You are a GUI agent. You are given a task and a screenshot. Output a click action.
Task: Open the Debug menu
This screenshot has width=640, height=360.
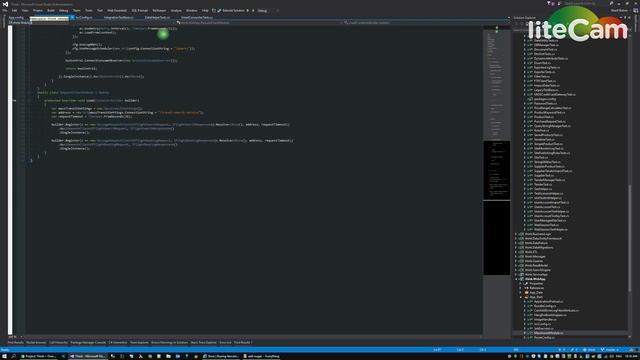coord(64,11)
